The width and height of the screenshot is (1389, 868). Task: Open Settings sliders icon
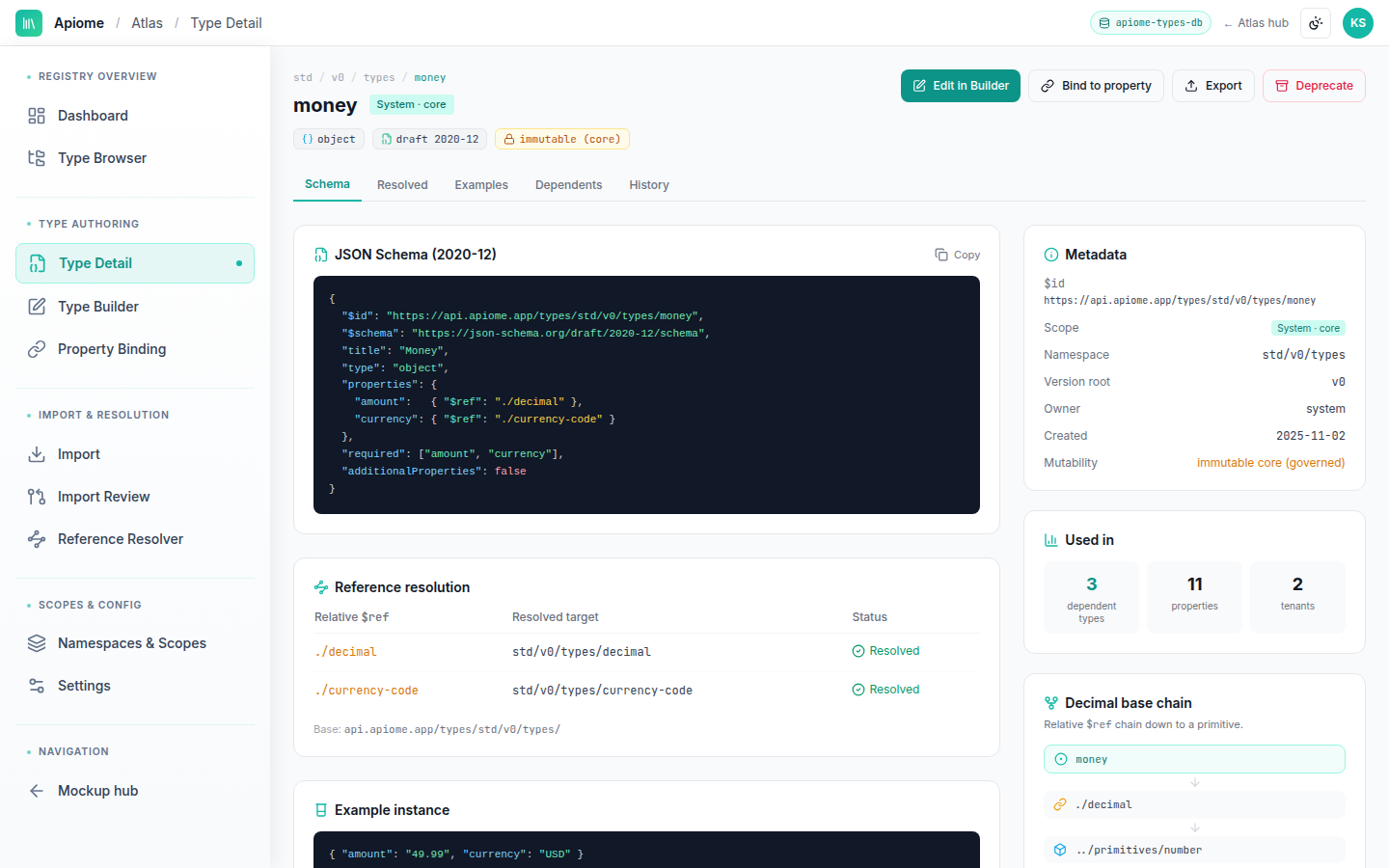pyautogui.click(x=37, y=686)
